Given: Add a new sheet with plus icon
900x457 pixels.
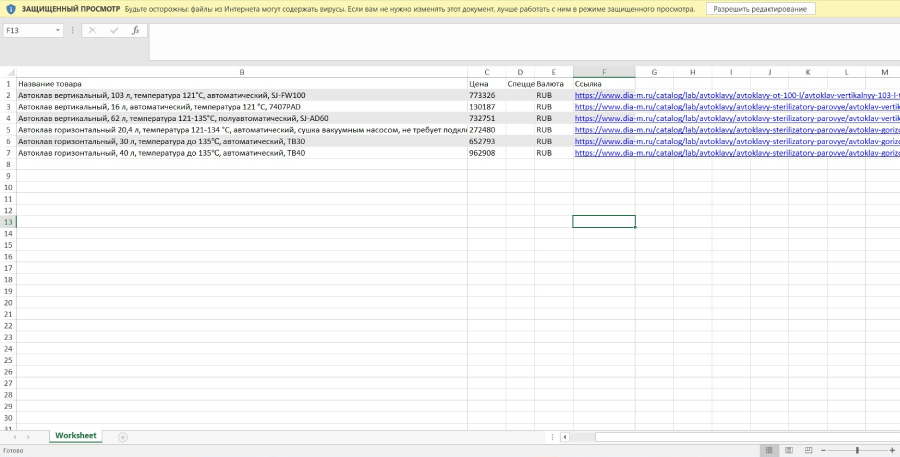Looking at the screenshot, I should pos(123,437).
